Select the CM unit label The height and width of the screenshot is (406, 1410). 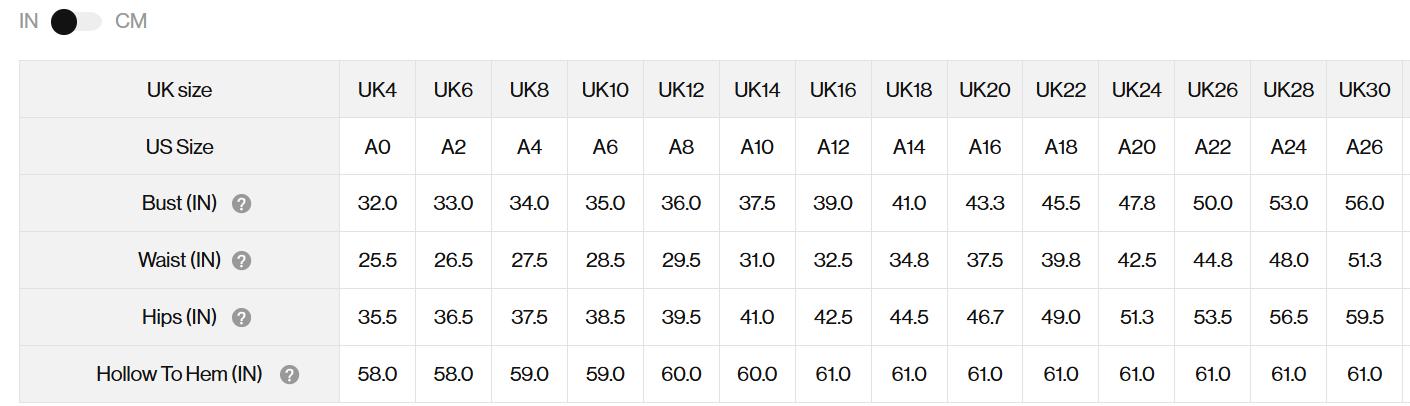(x=131, y=21)
